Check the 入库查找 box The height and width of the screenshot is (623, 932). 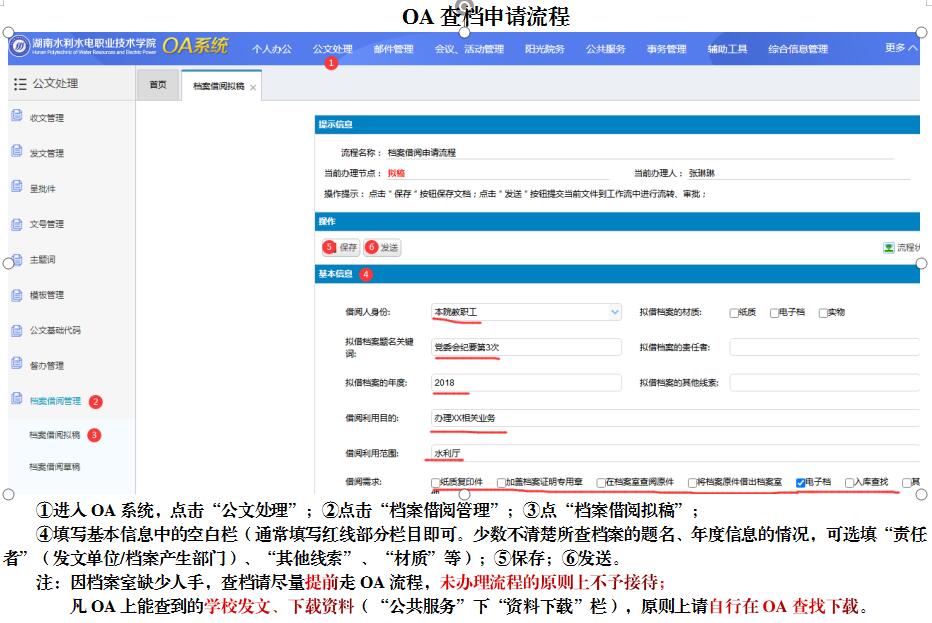tap(849, 483)
